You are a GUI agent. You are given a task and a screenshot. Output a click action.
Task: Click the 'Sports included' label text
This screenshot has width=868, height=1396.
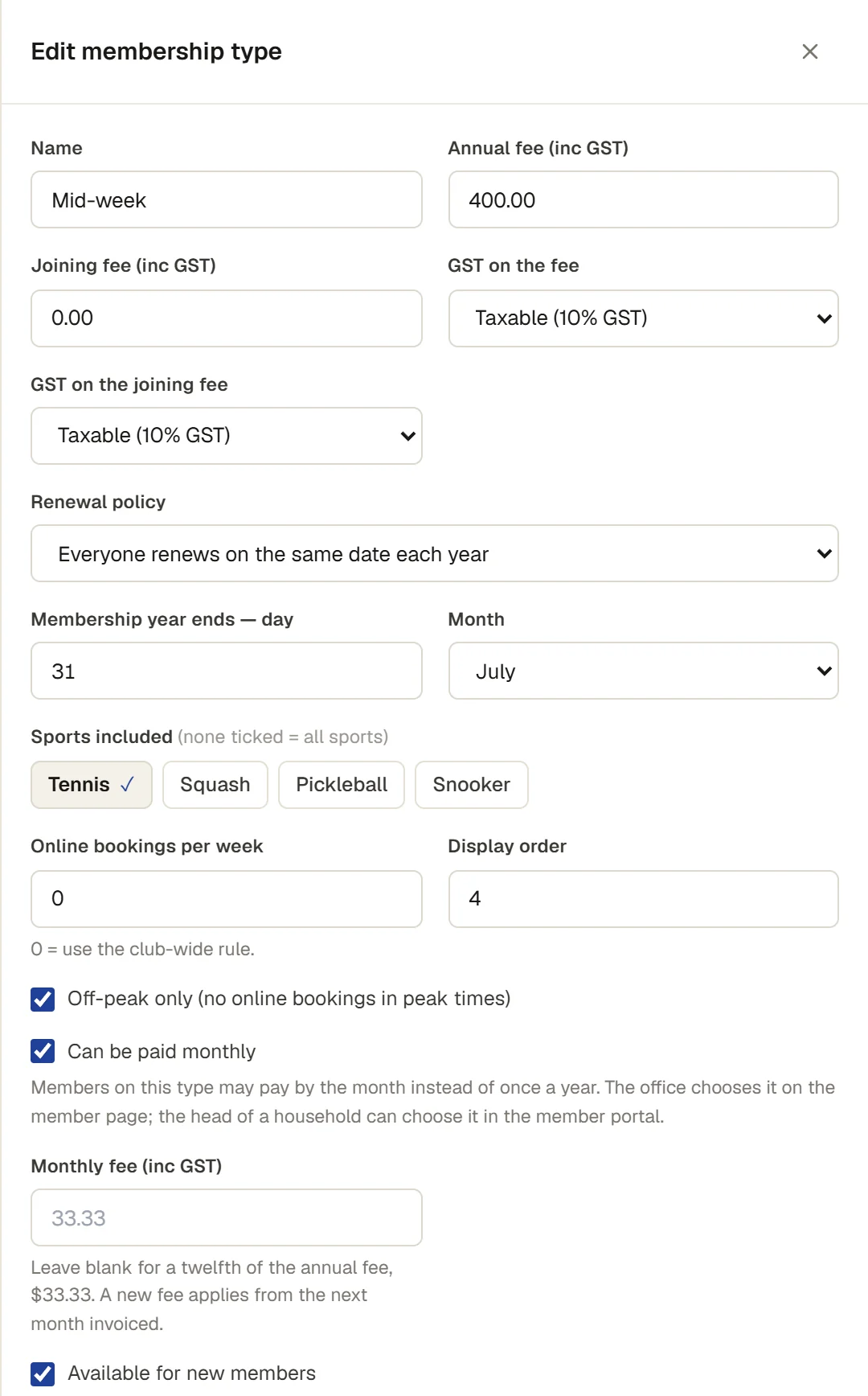point(102,737)
